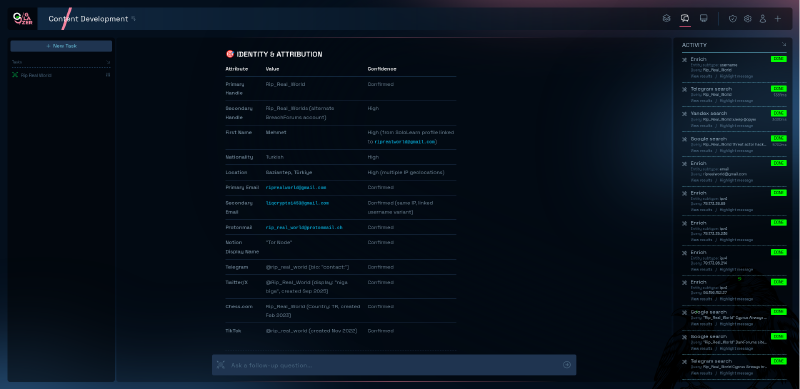Viewport: 800px width, 389px height.
Task: Click DONE badge on Enrich email
Action: point(779,163)
